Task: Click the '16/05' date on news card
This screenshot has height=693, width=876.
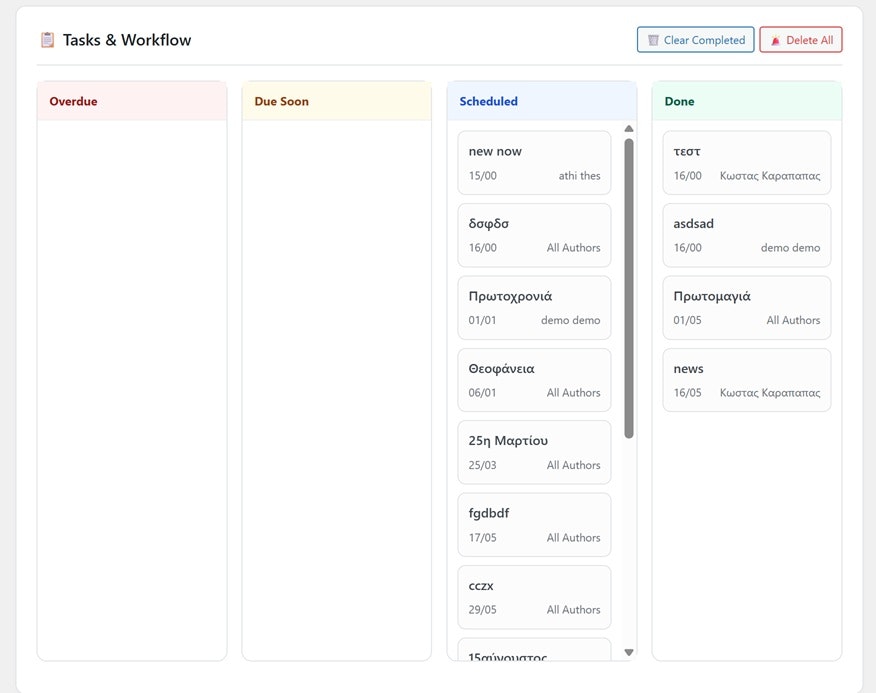Action: [x=687, y=393]
